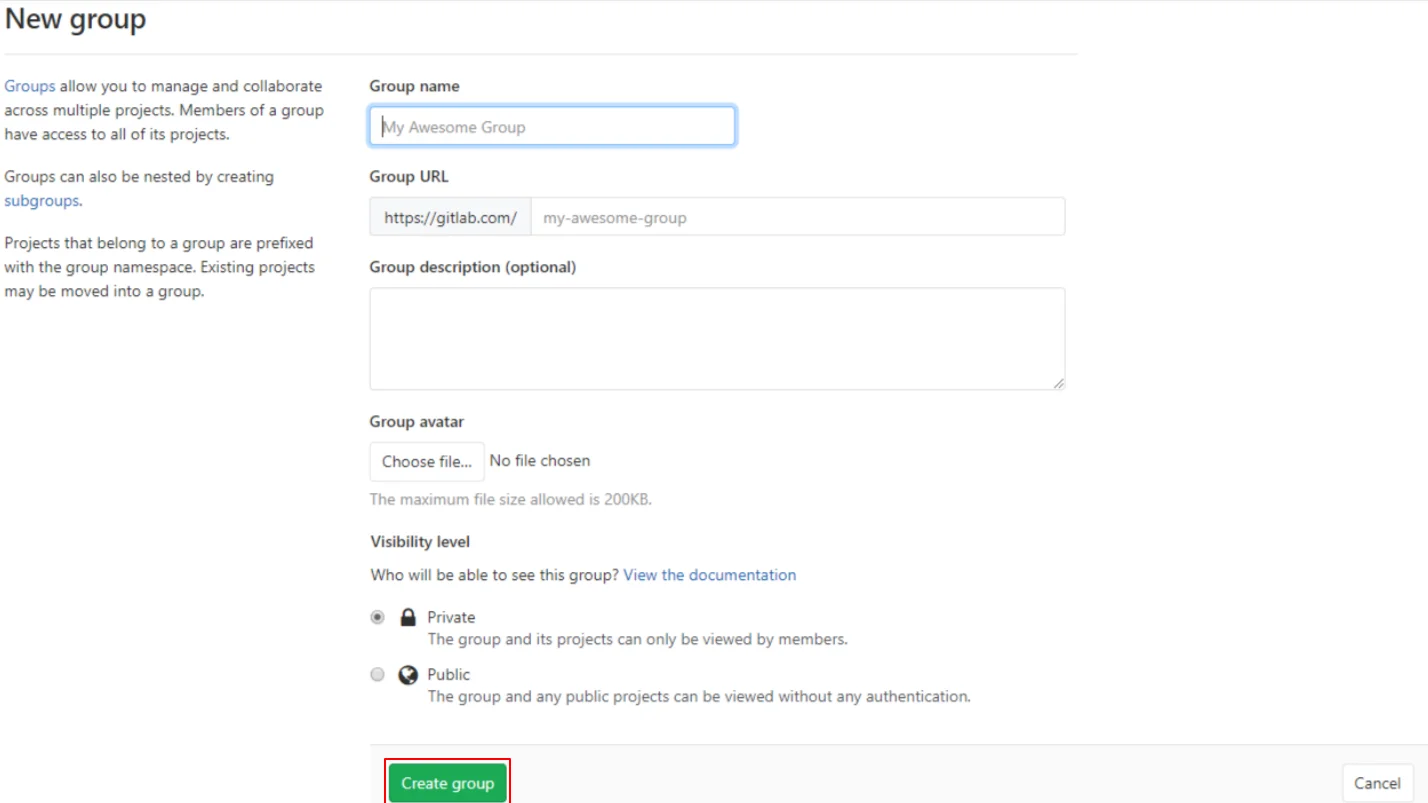Screen dimensions: 1428x803
Task: Click the Visibility level label
Action: [x=420, y=542]
